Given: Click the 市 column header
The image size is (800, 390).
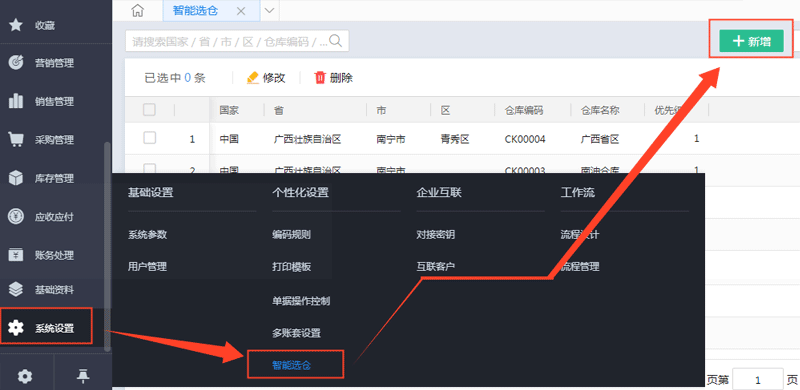Looking at the screenshot, I should click(381, 110).
